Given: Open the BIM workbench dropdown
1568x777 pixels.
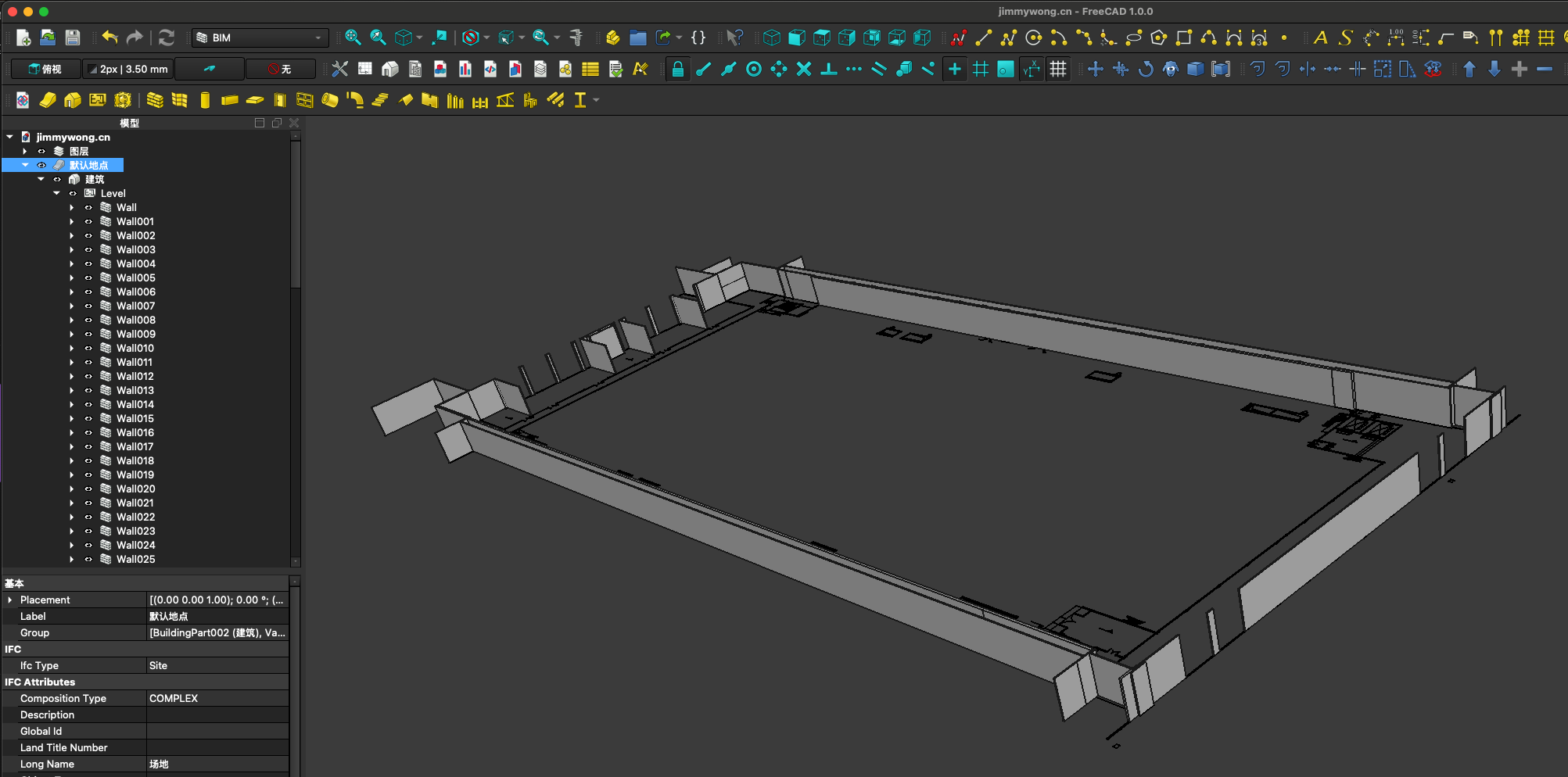Looking at the screenshot, I should tap(260, 38).
